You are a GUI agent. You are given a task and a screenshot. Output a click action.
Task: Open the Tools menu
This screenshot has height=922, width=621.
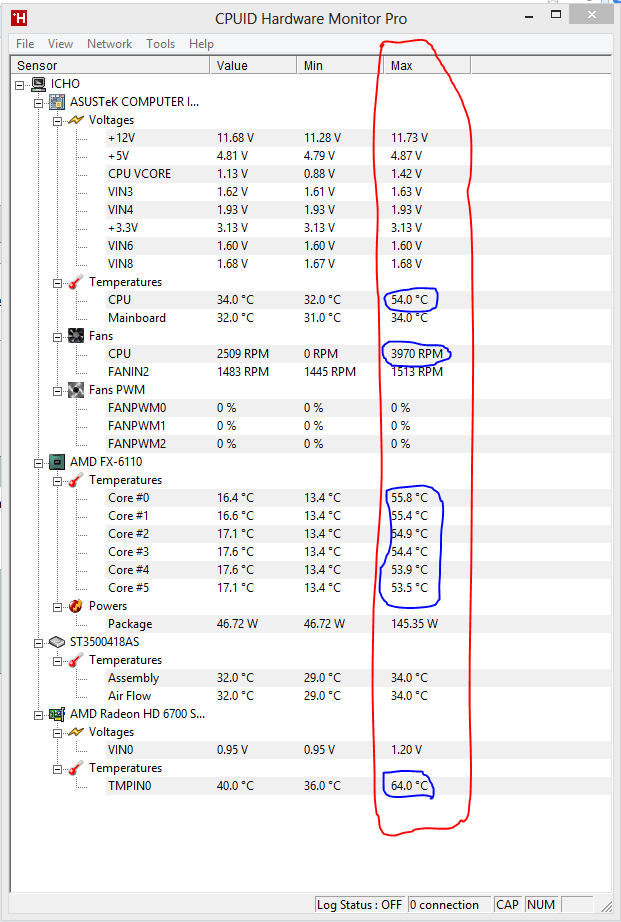[161, 44]
